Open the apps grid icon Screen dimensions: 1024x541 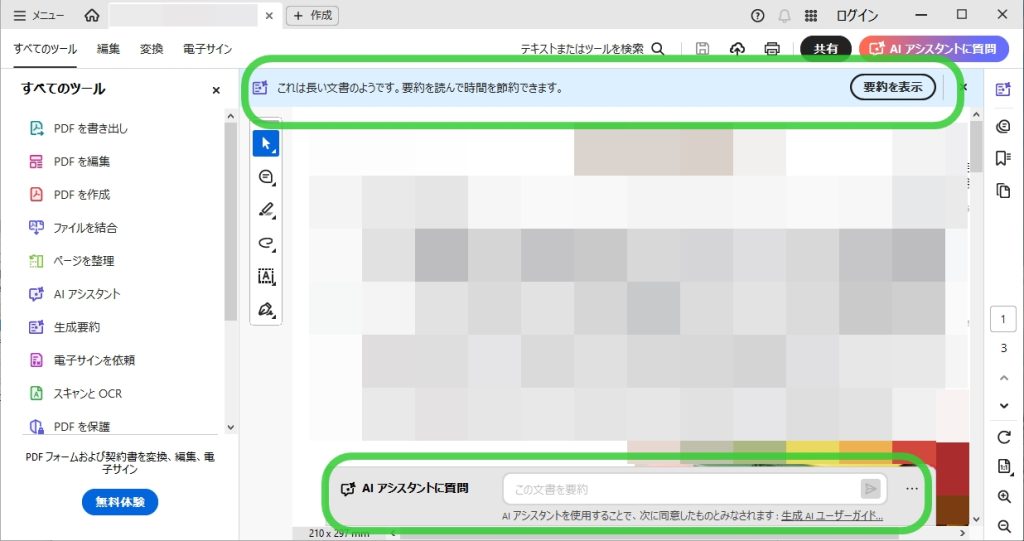[811, 16]
